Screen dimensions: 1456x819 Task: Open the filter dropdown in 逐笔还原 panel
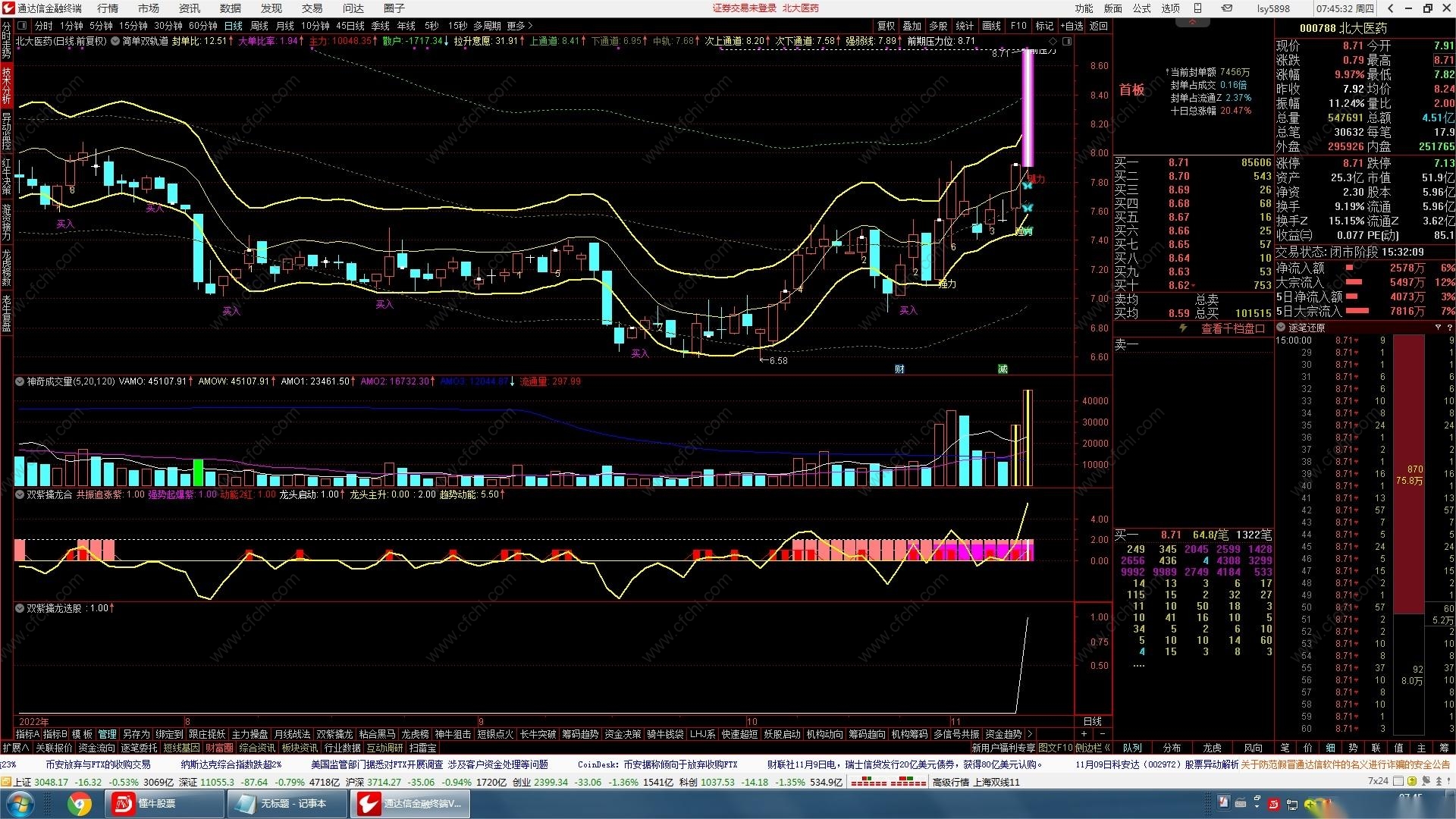click(1438, 328)
